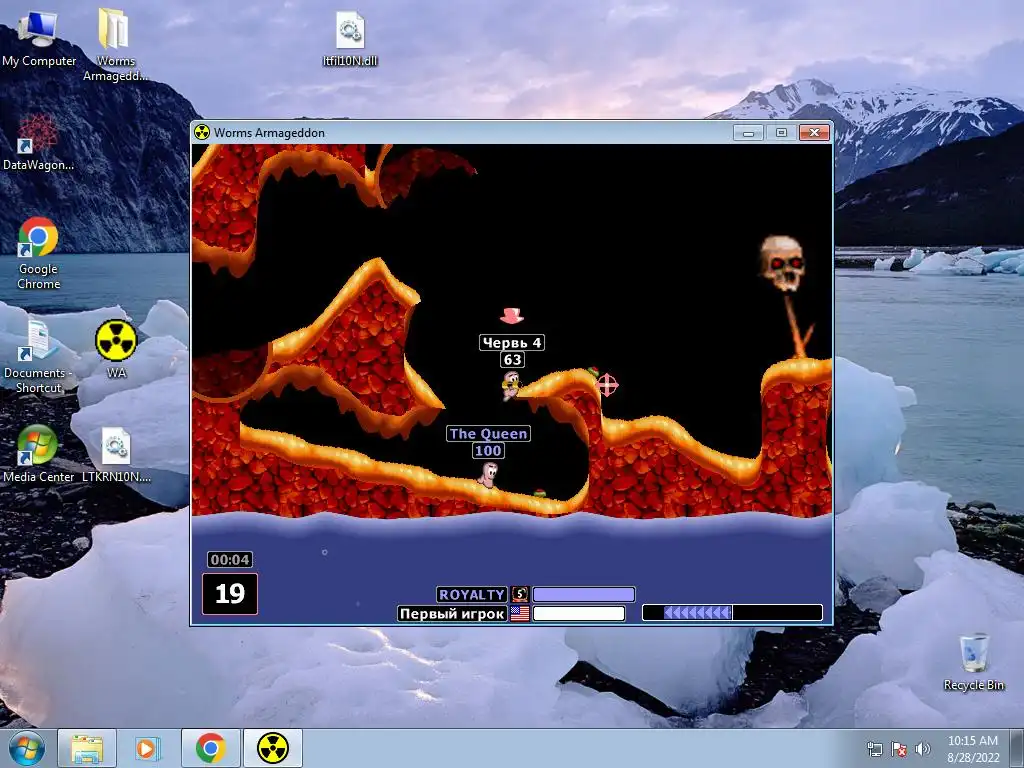Image resolution: width=1024 pixels, height=768 pixels.
Task: Click the round clock showing 00:04
Action: point(230,560)
